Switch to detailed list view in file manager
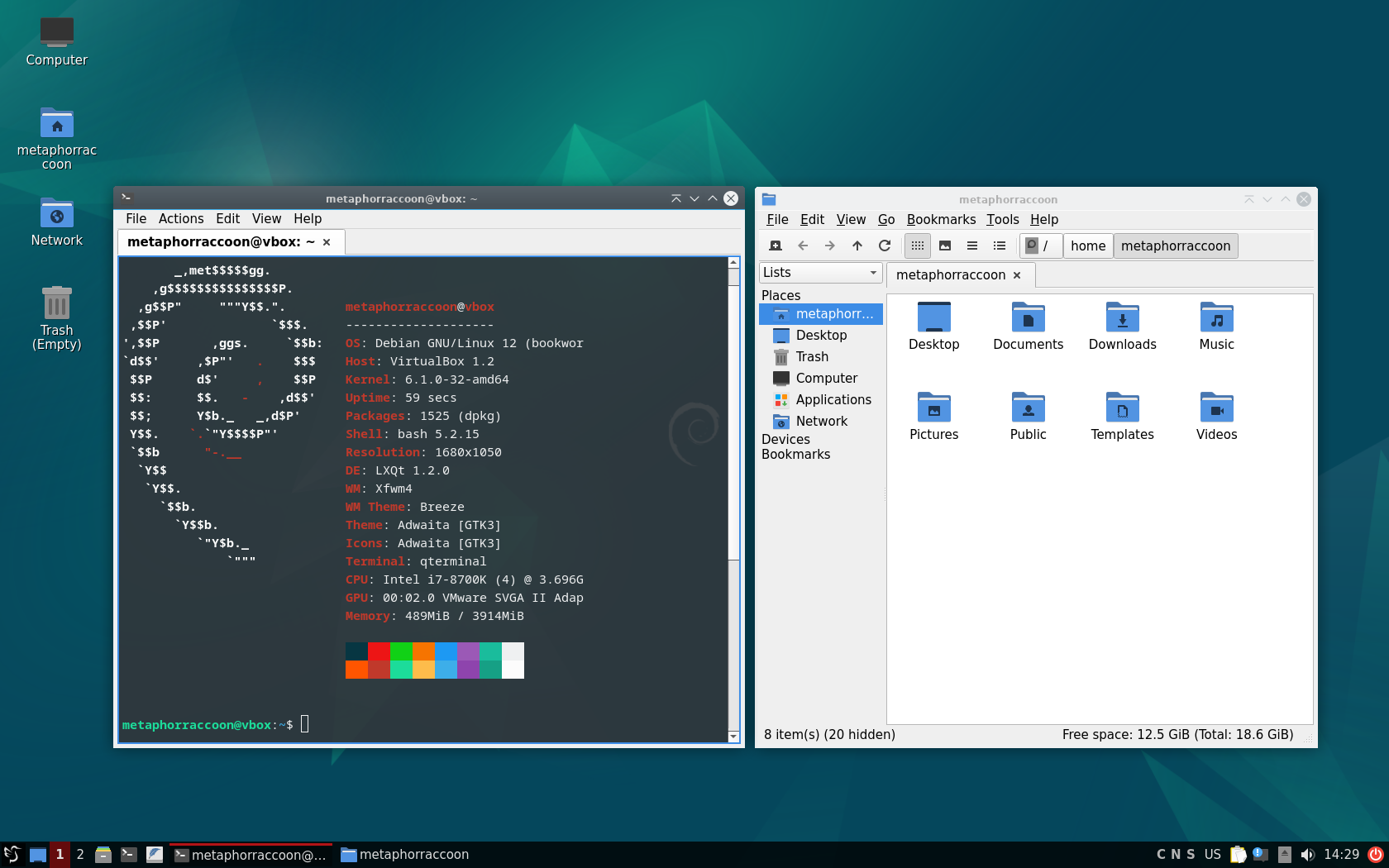This screenshot has height=868, width=1389. tap(1000, 246)
